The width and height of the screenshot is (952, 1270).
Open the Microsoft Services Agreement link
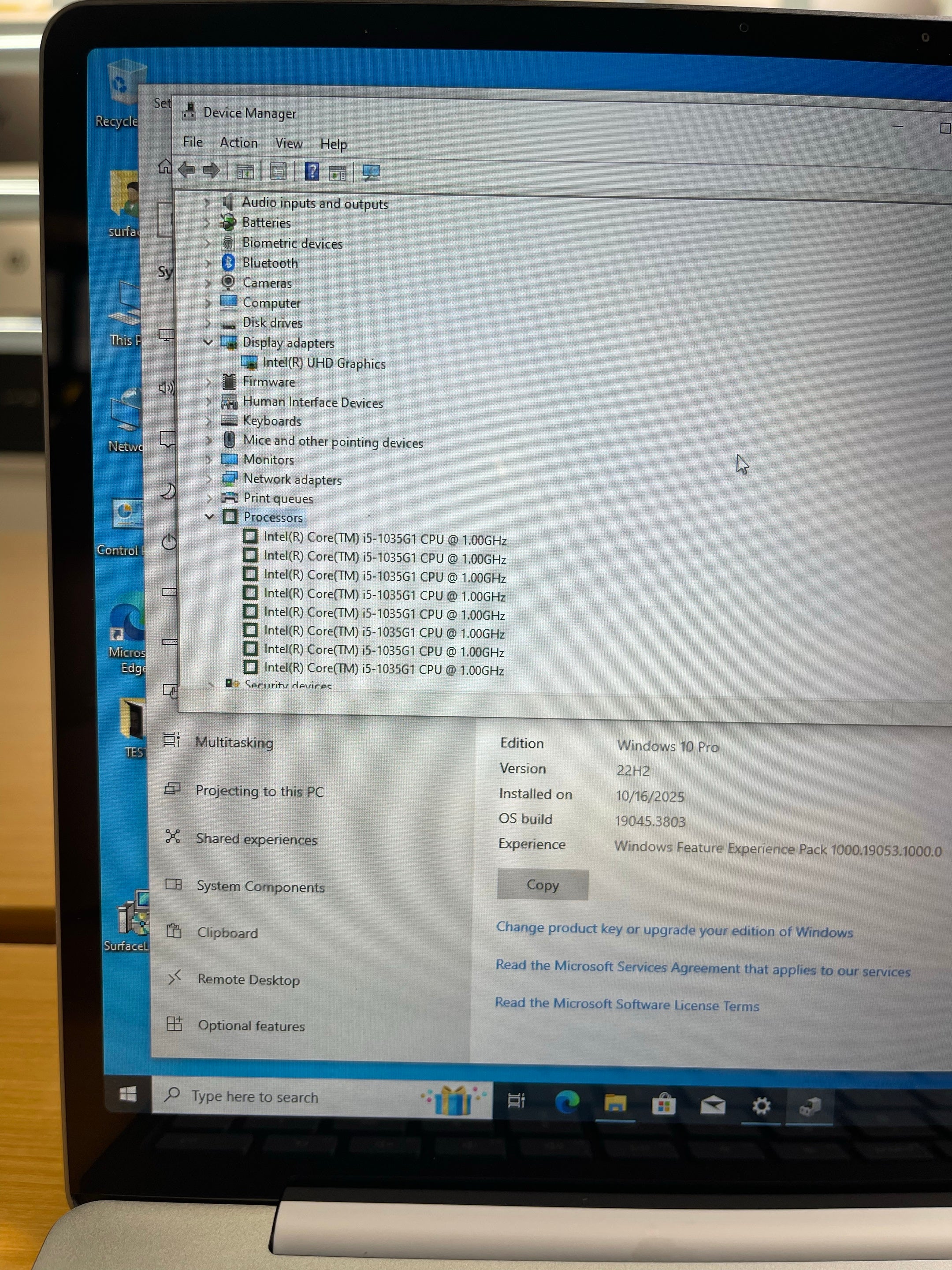tap(703, 968)
